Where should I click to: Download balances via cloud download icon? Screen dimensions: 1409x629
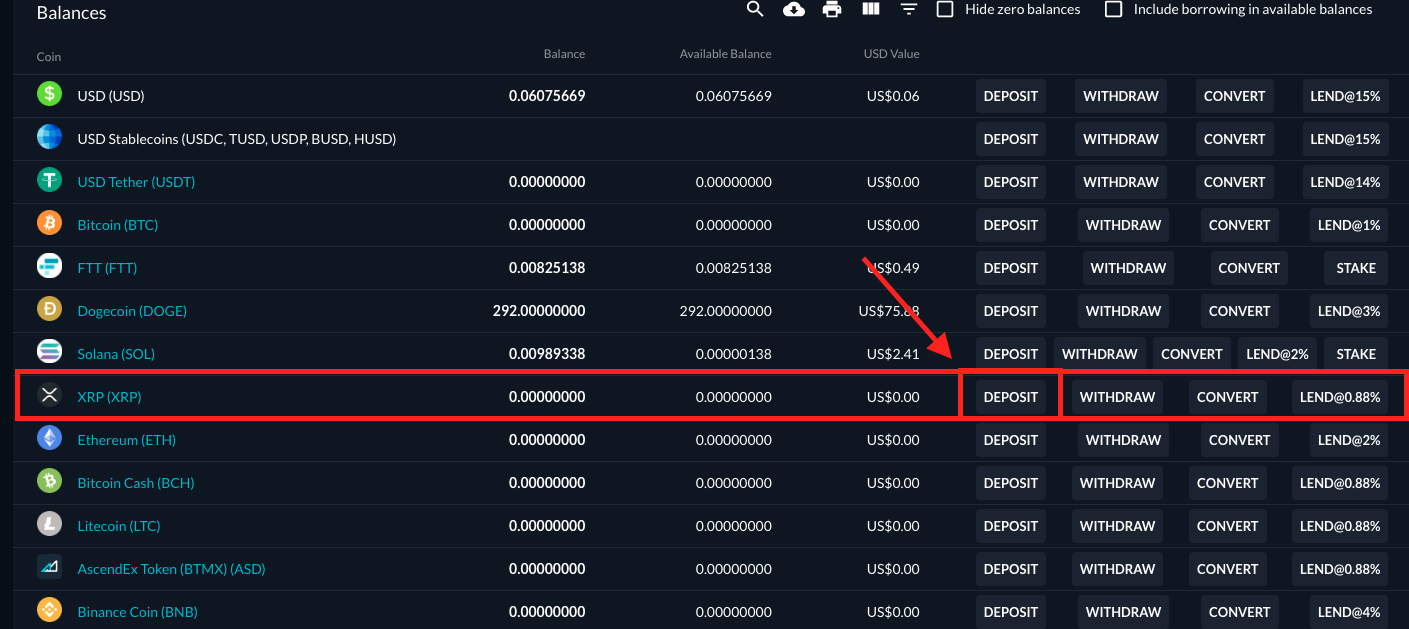(794, 9)
